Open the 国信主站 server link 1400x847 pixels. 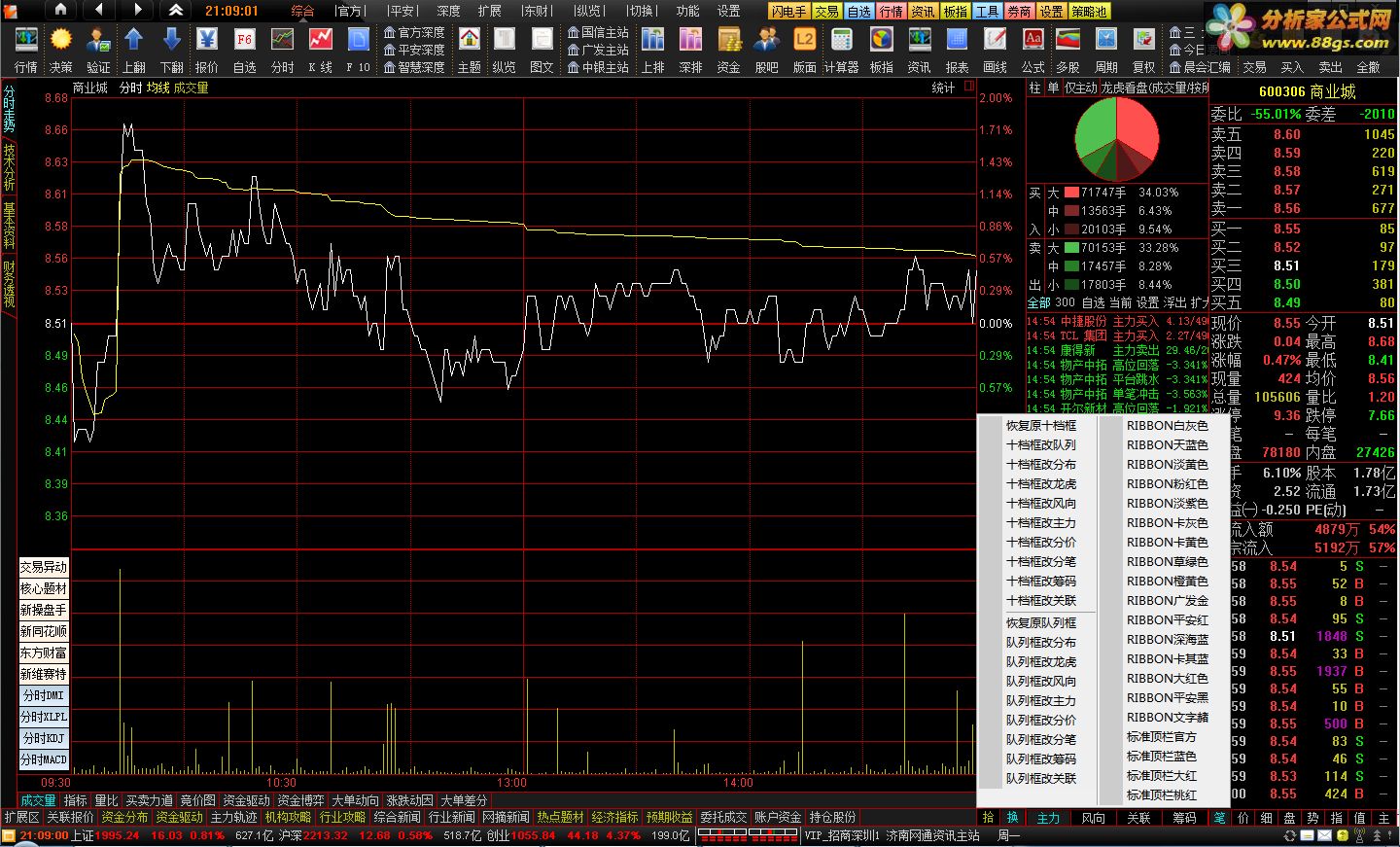click(x=598, y=32)
